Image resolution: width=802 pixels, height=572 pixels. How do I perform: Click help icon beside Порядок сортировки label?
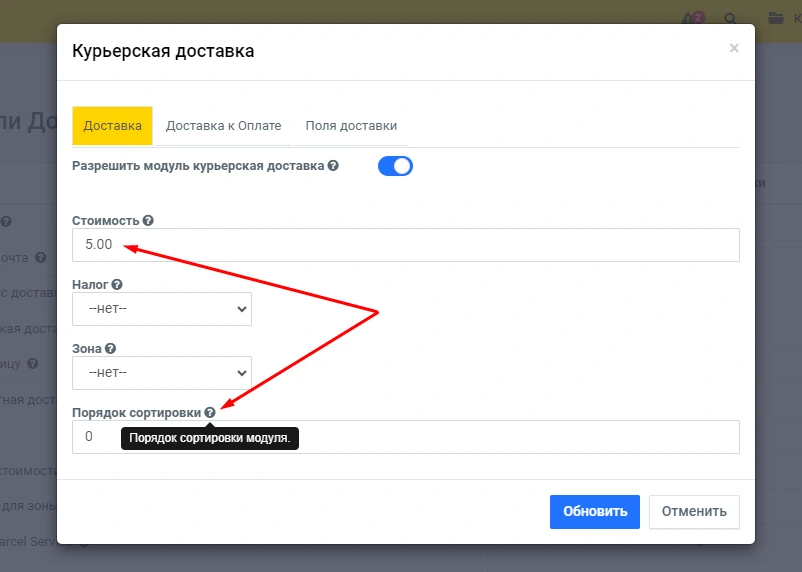pyautogui.click(x=210, y=412)
